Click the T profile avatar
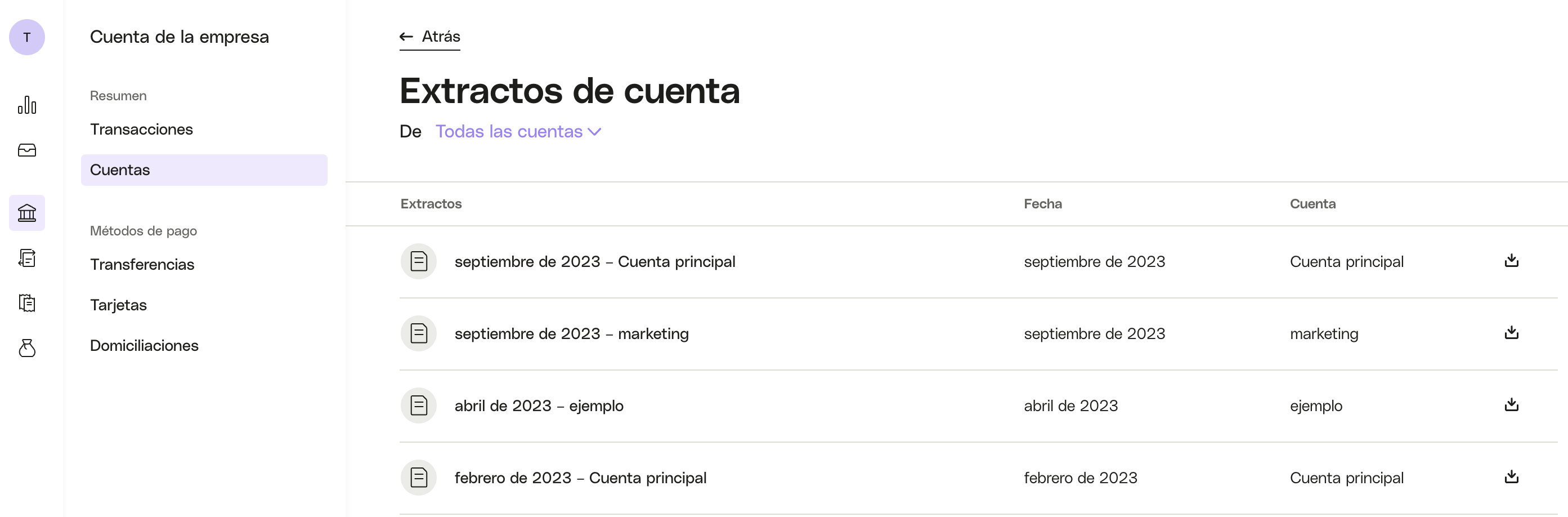This screenshot has height=517, width=1568. click(x=27, y=37)
